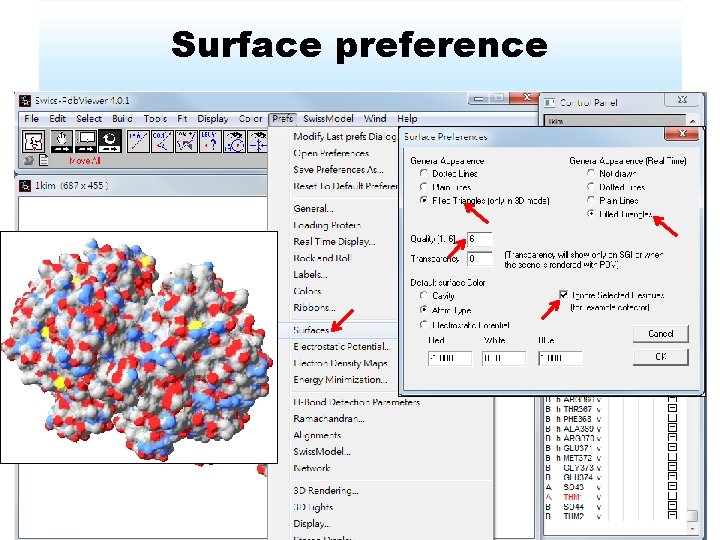Open the Help menu

pos(407,118)
